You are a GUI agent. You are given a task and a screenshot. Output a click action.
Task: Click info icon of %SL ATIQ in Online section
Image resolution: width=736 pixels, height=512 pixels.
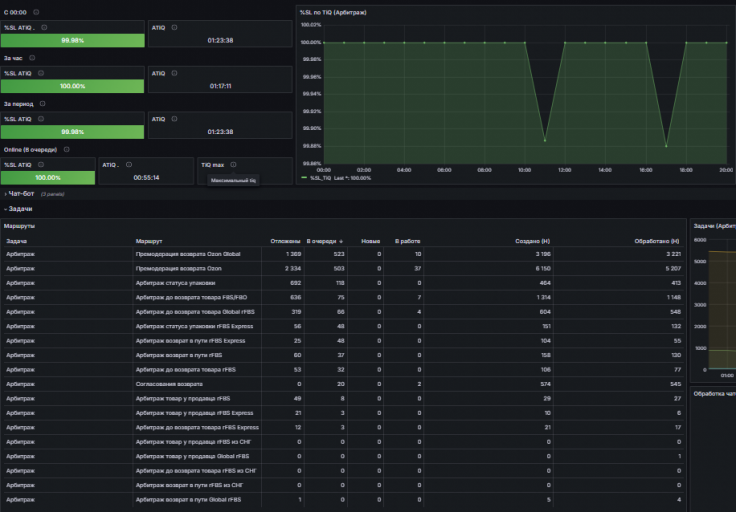(x=41, y=165)
